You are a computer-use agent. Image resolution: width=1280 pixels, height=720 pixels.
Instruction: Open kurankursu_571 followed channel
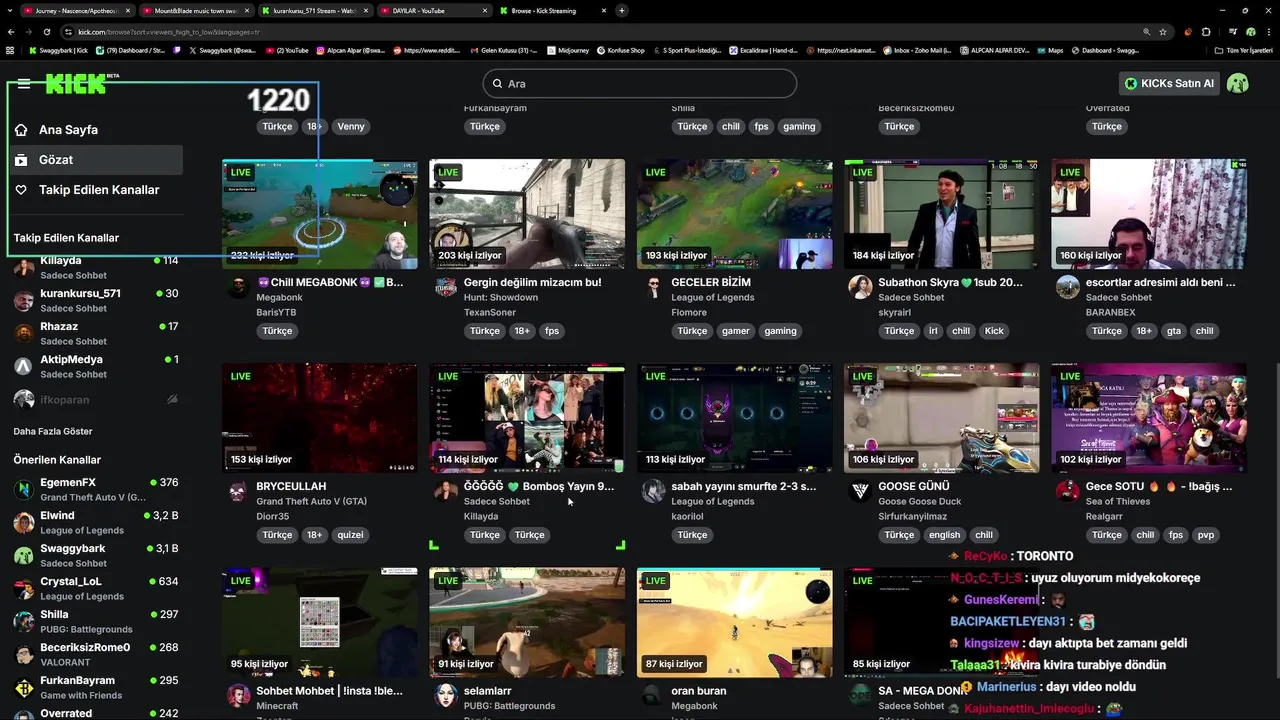[96, 301]
